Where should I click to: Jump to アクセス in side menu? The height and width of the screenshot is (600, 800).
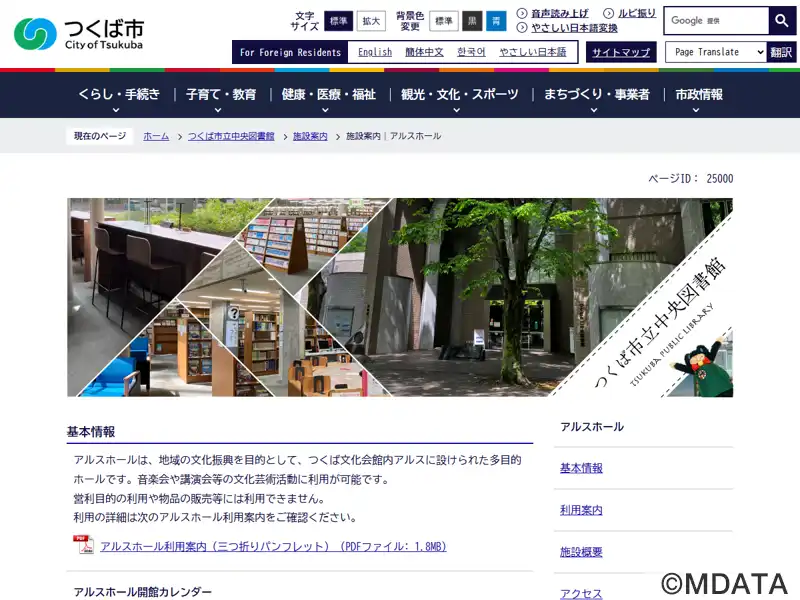click(581, 594)
